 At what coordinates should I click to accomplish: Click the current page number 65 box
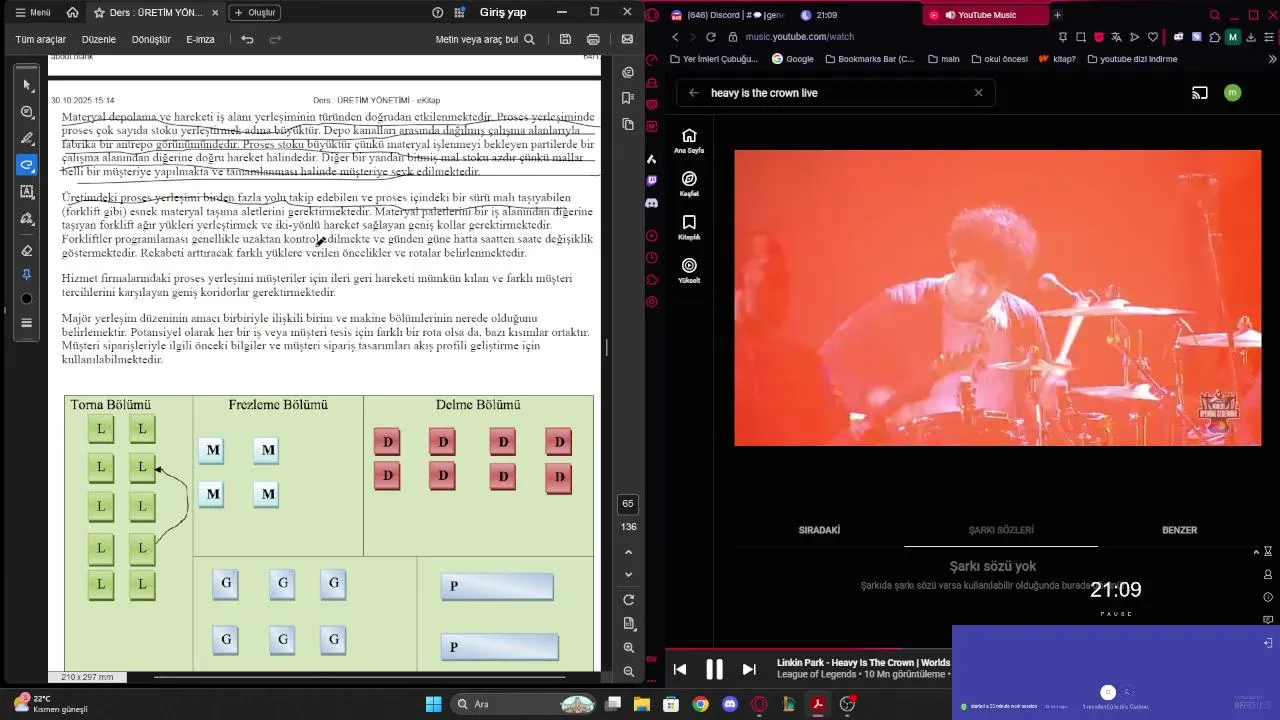tap(628, 504)
